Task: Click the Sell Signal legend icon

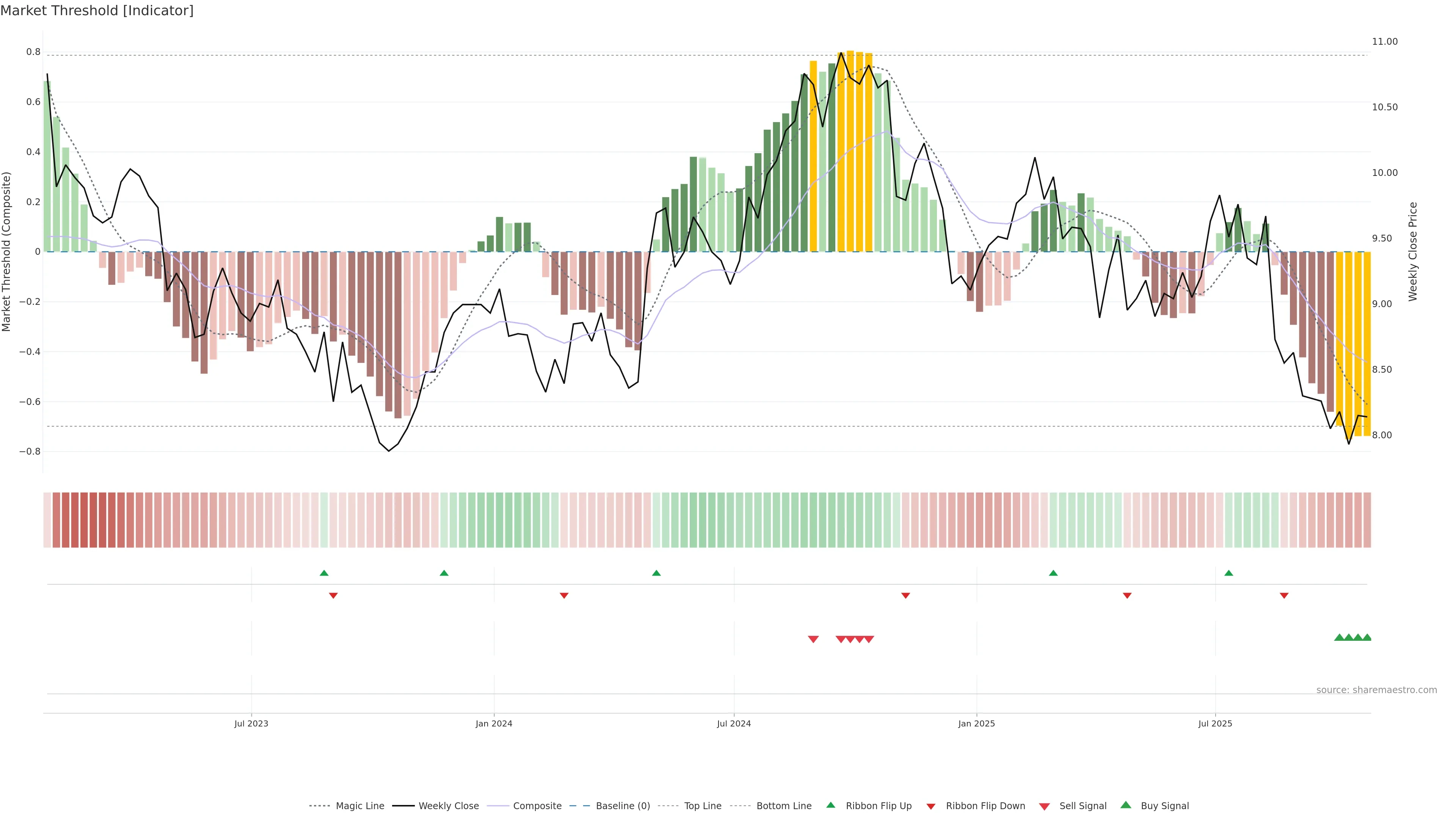Action: (x=1045, y=806)
